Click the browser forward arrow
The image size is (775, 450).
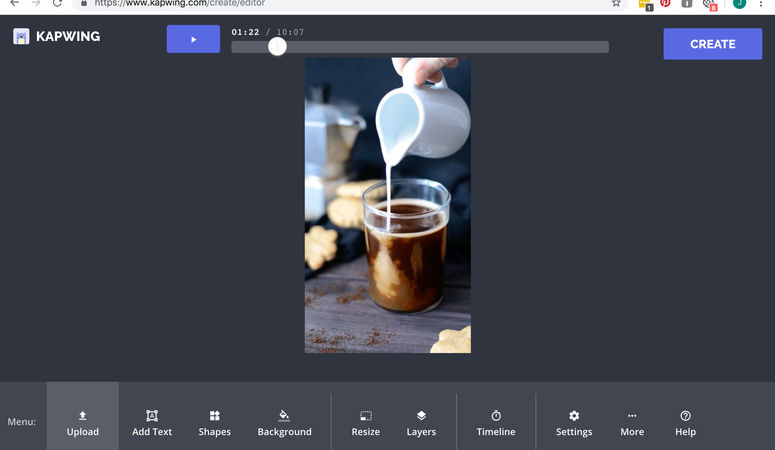(36, 3)
